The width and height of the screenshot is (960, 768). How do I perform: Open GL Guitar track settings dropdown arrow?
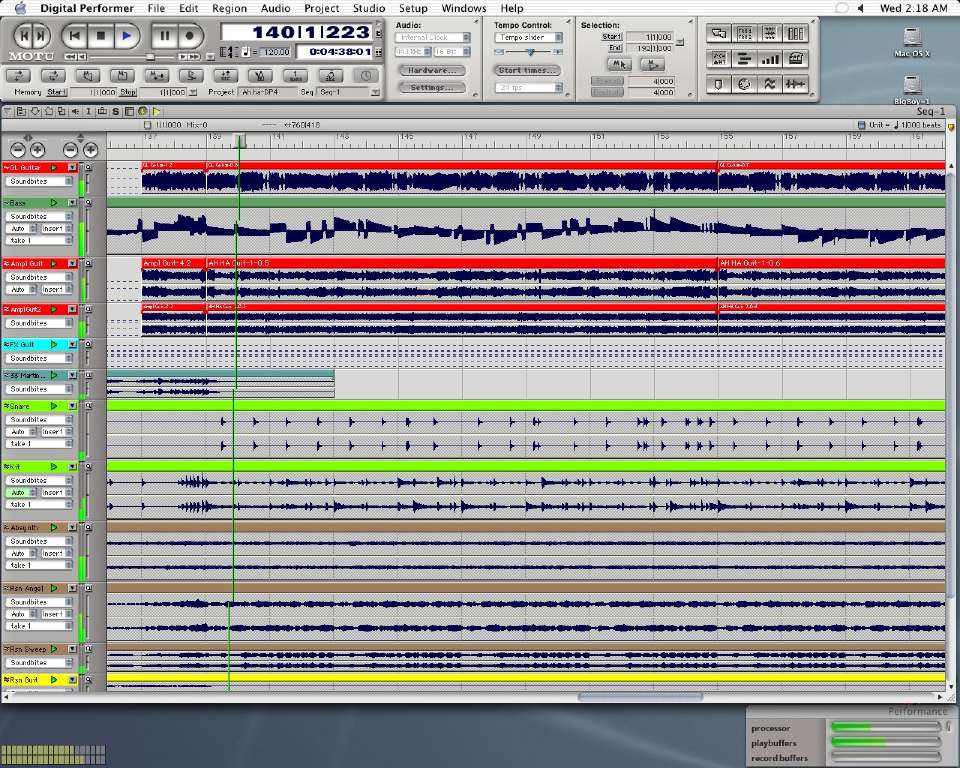click(x=72, y=167)
